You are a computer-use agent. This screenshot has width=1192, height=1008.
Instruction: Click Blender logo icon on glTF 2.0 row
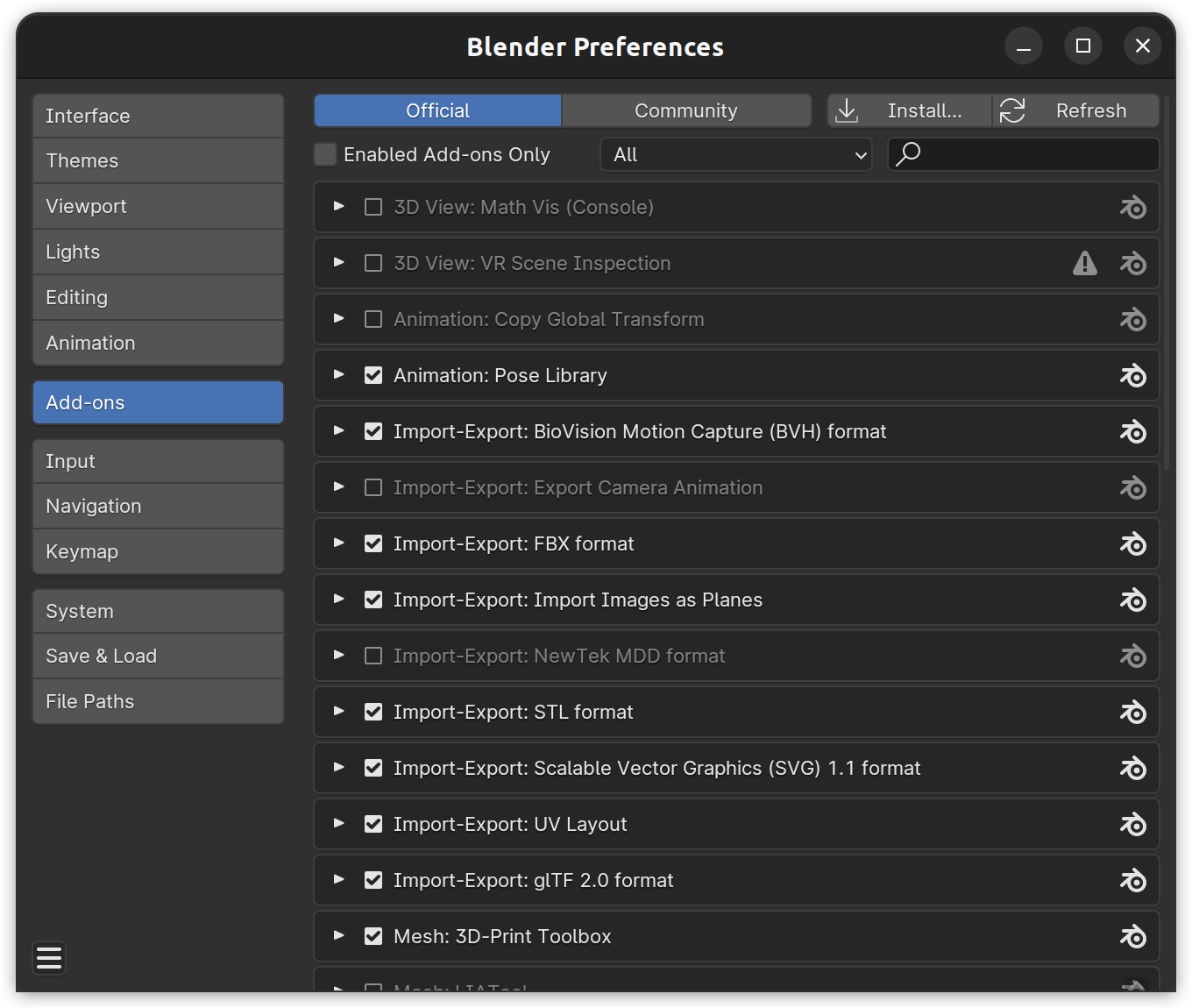click(x=1132, y=881)
